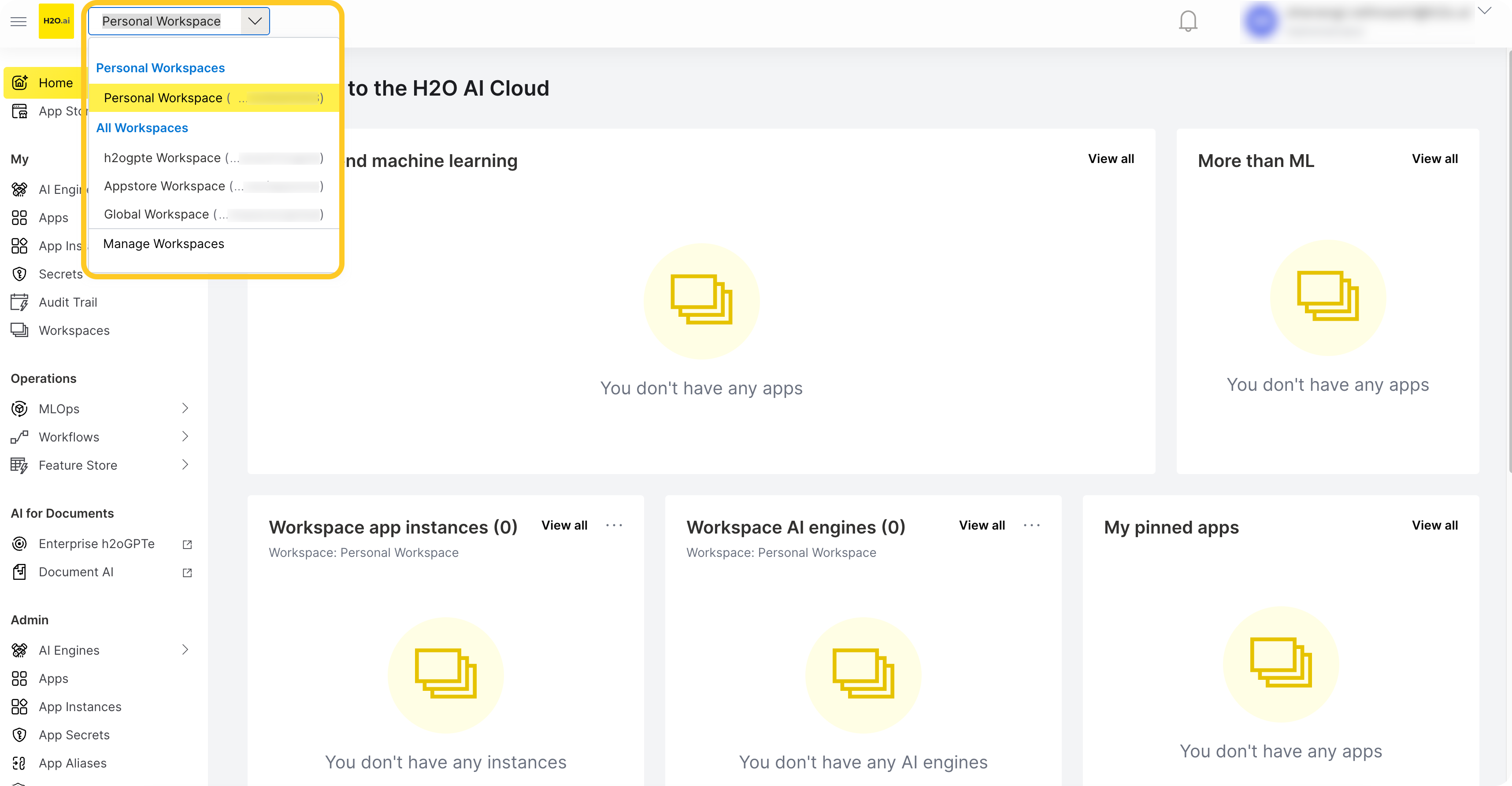View all My pinned apps
This screenshot has width=1512, height=786.
pos(1434,525)
